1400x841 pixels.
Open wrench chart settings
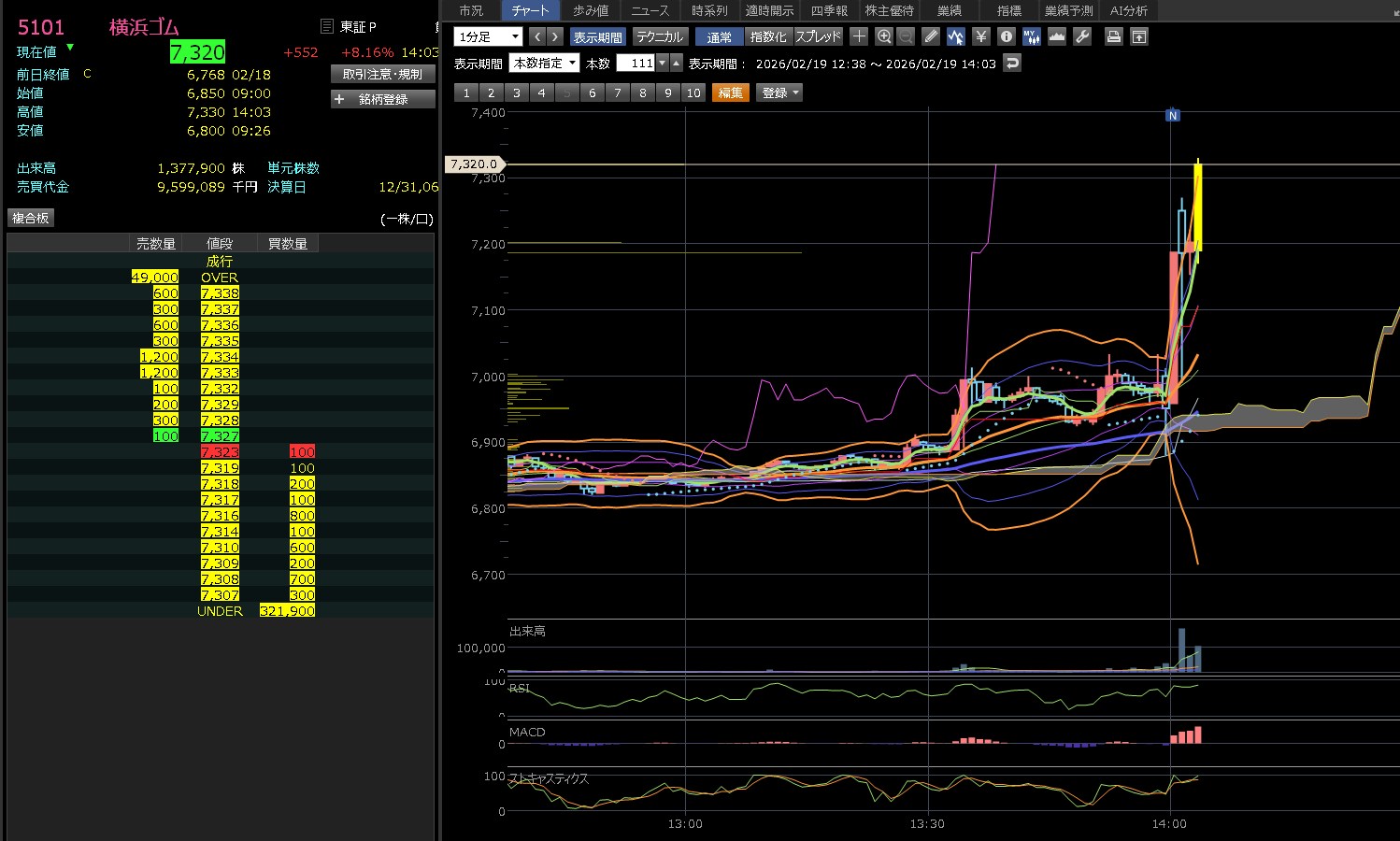1082,36
